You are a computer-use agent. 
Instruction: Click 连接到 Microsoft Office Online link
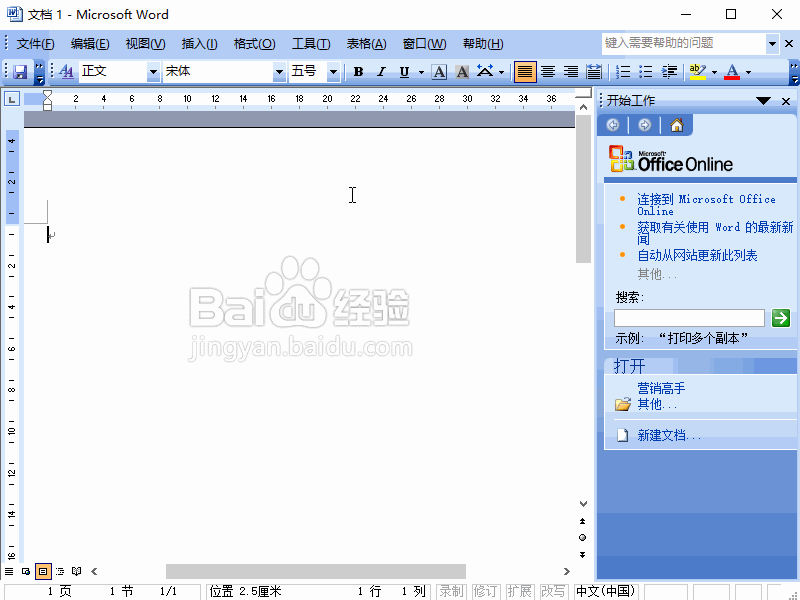click(x=706, y=205)
